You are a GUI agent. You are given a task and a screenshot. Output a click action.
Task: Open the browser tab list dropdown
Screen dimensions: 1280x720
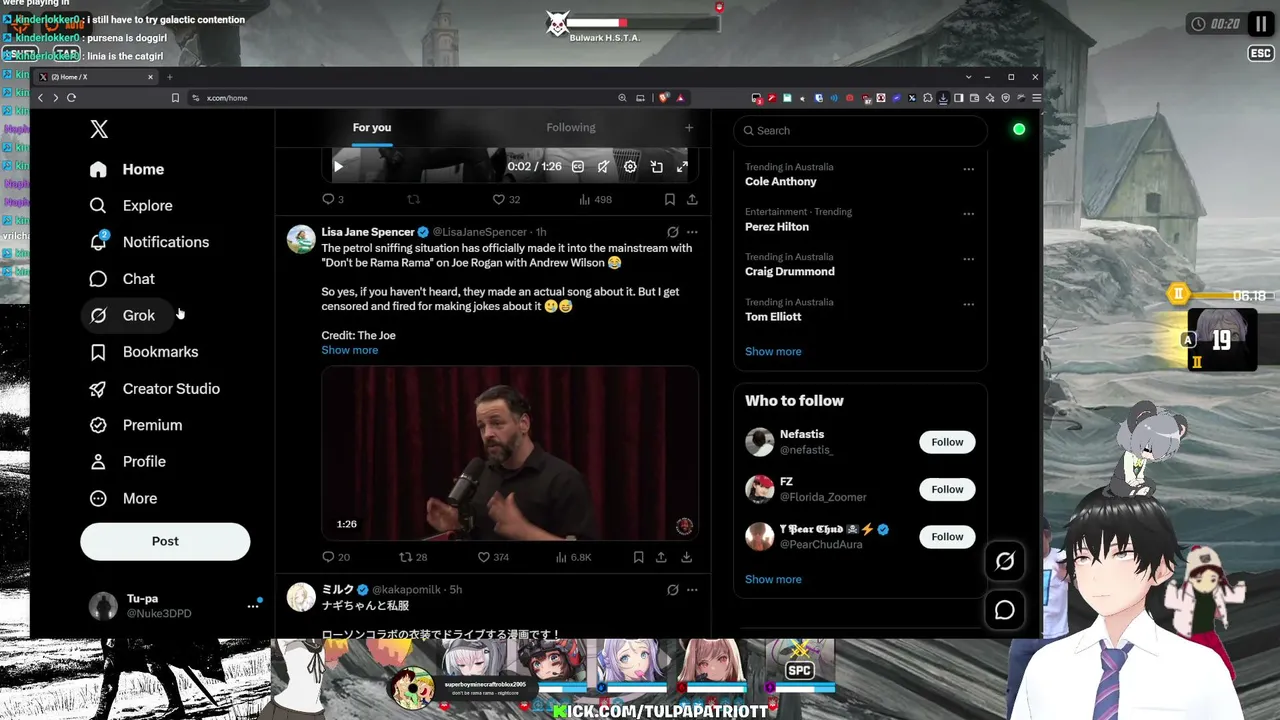tap(968, 77)
